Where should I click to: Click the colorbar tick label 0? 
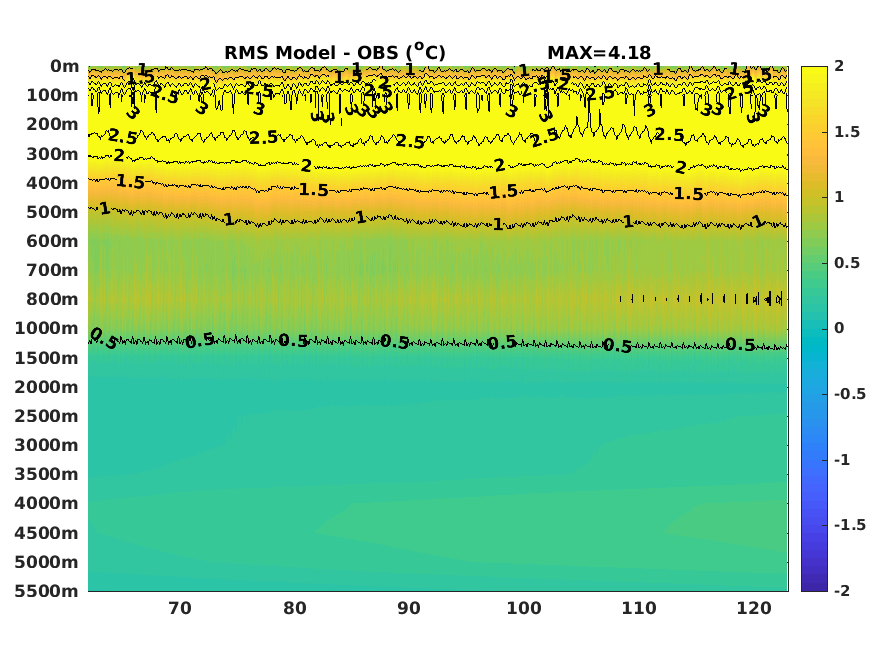click(839, 328)
